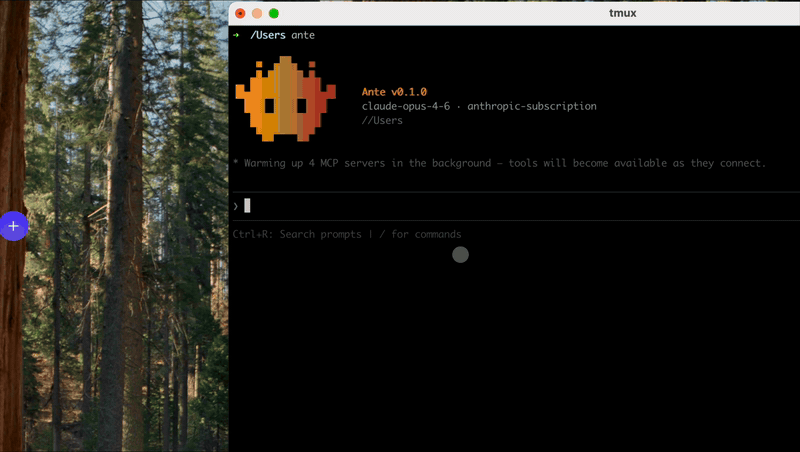The height and width of the screenshot is (452, 800).
Task: Maximize the tmux window with green button
Action: click(274, 13)
